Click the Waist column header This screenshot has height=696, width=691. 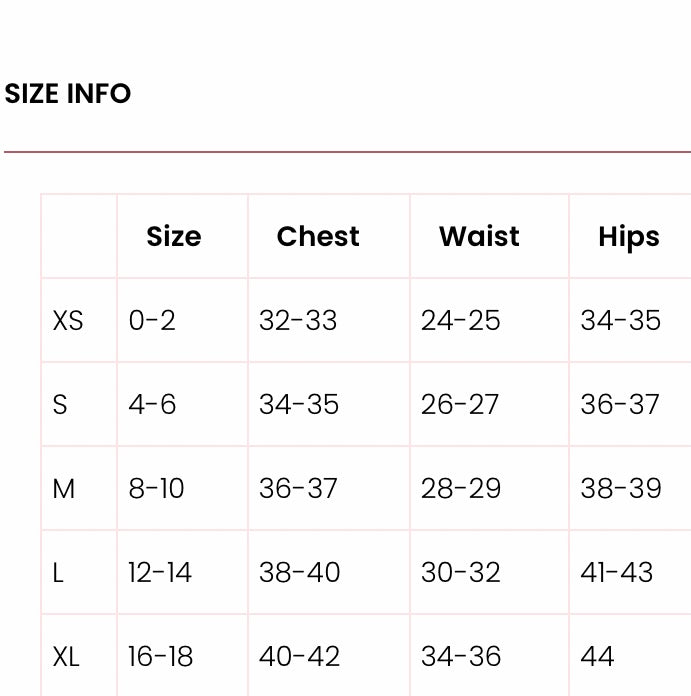[479, 237]
